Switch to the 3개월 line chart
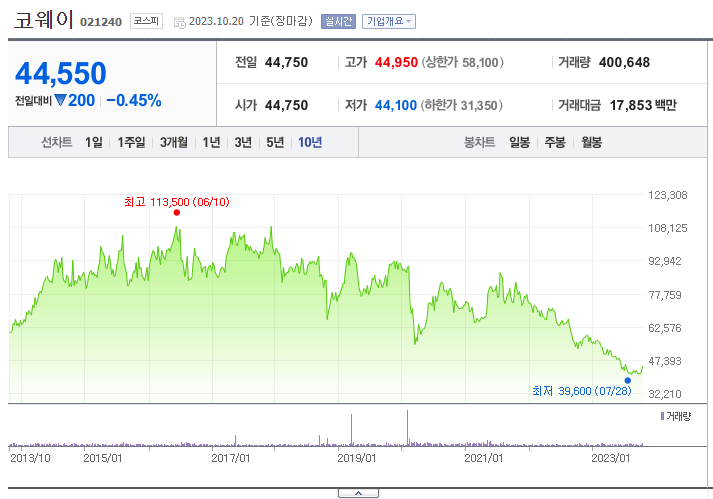Image resolution: width=713 pixels, height=499 pixels. click(174, 142)
